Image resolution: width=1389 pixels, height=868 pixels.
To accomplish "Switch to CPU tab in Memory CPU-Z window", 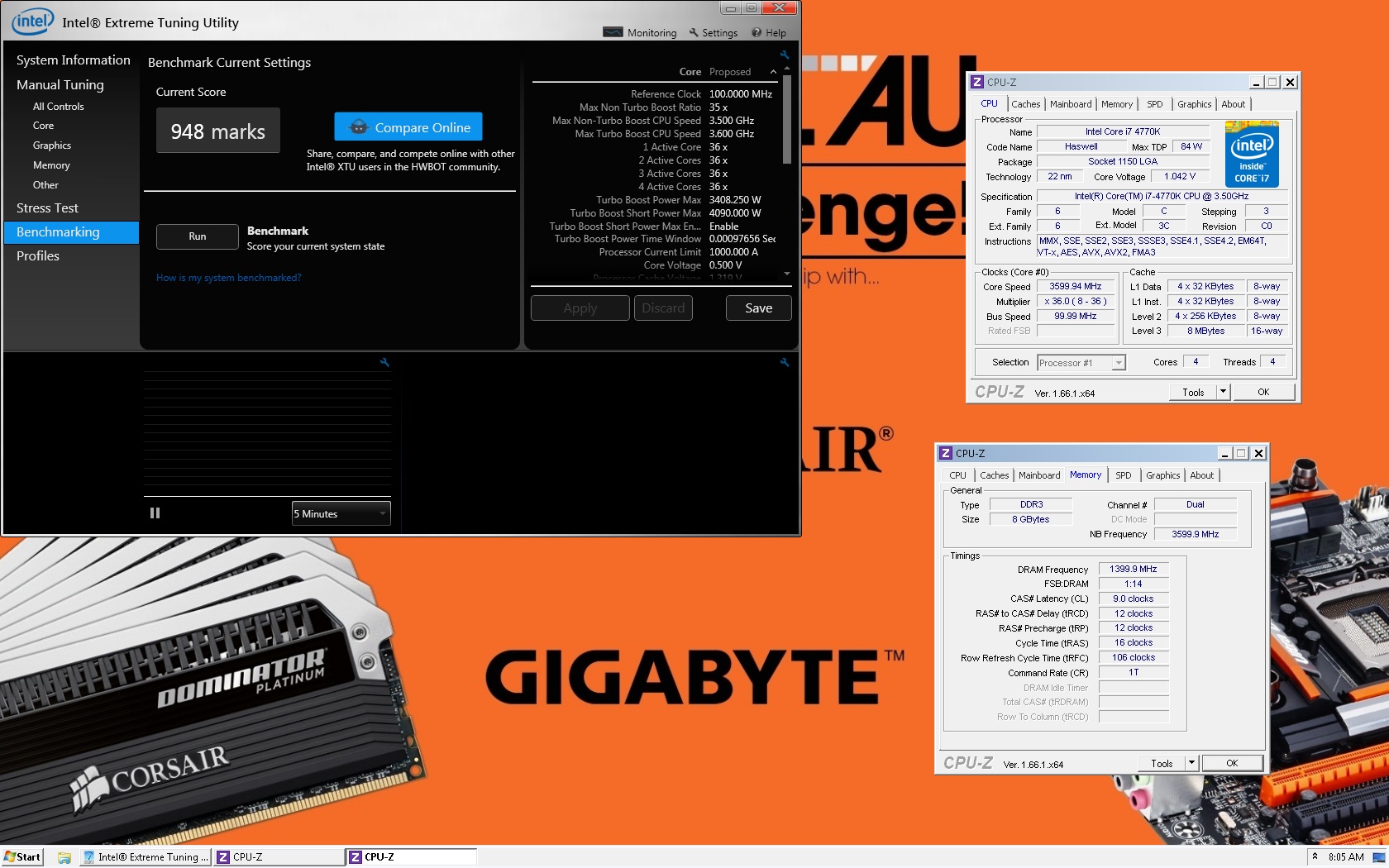I will 957,475.
